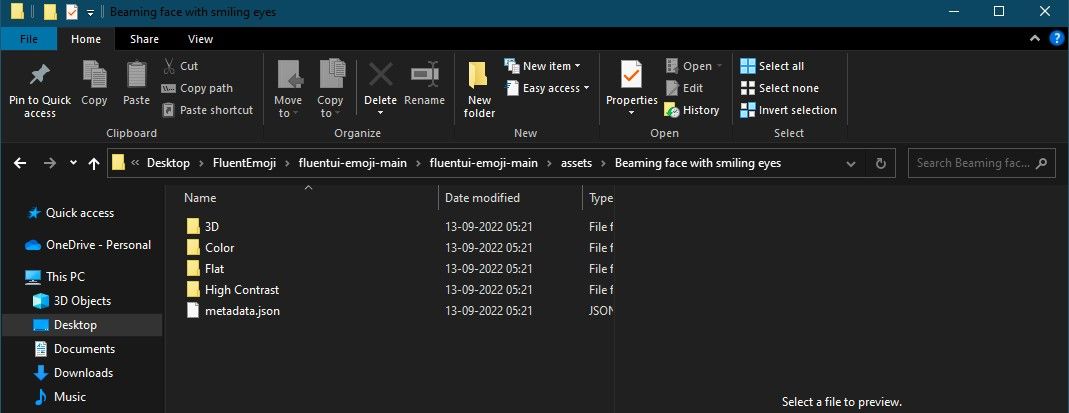Click the Paste icon in the ribbon
Screen dimensions: 1069x413
[x=136, y=77]
